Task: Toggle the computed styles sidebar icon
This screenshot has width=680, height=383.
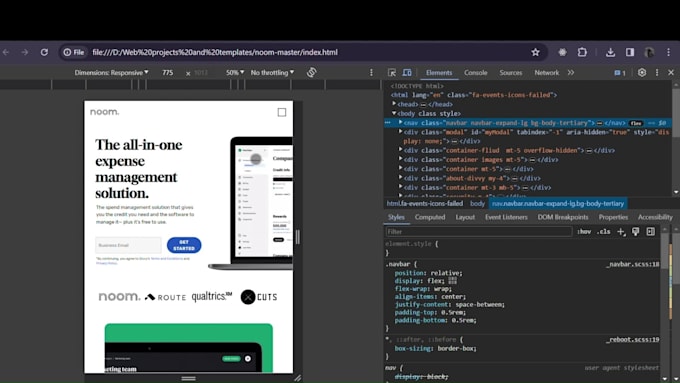Action: click(651, 232)
